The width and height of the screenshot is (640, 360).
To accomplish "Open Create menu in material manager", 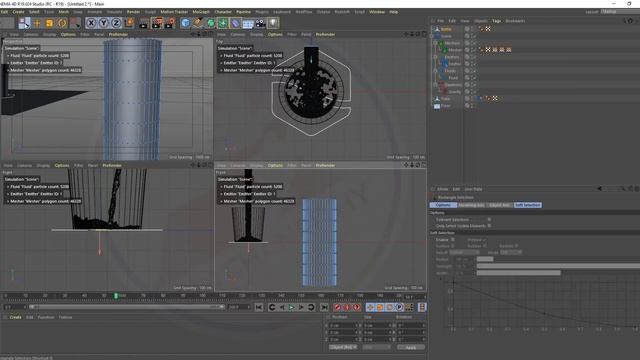I will pyautogui.click(x=16, y=317).
